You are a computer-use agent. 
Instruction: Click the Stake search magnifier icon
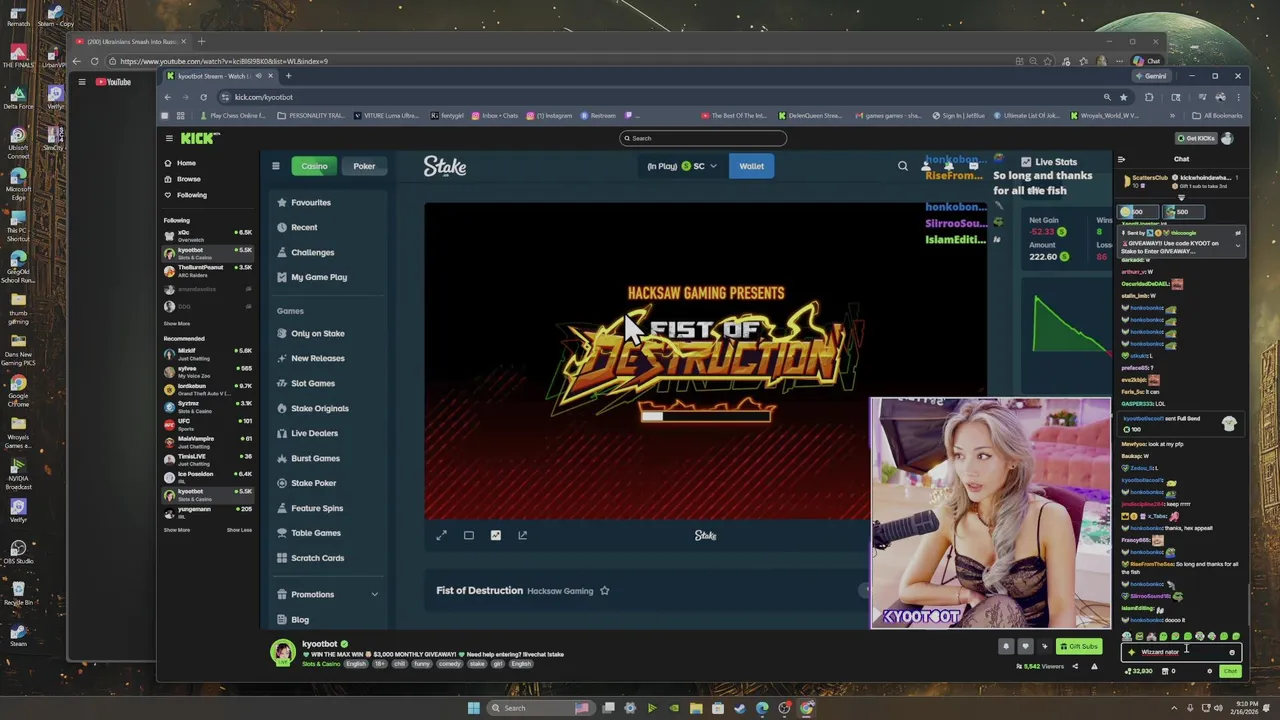[x=903, y=166]
